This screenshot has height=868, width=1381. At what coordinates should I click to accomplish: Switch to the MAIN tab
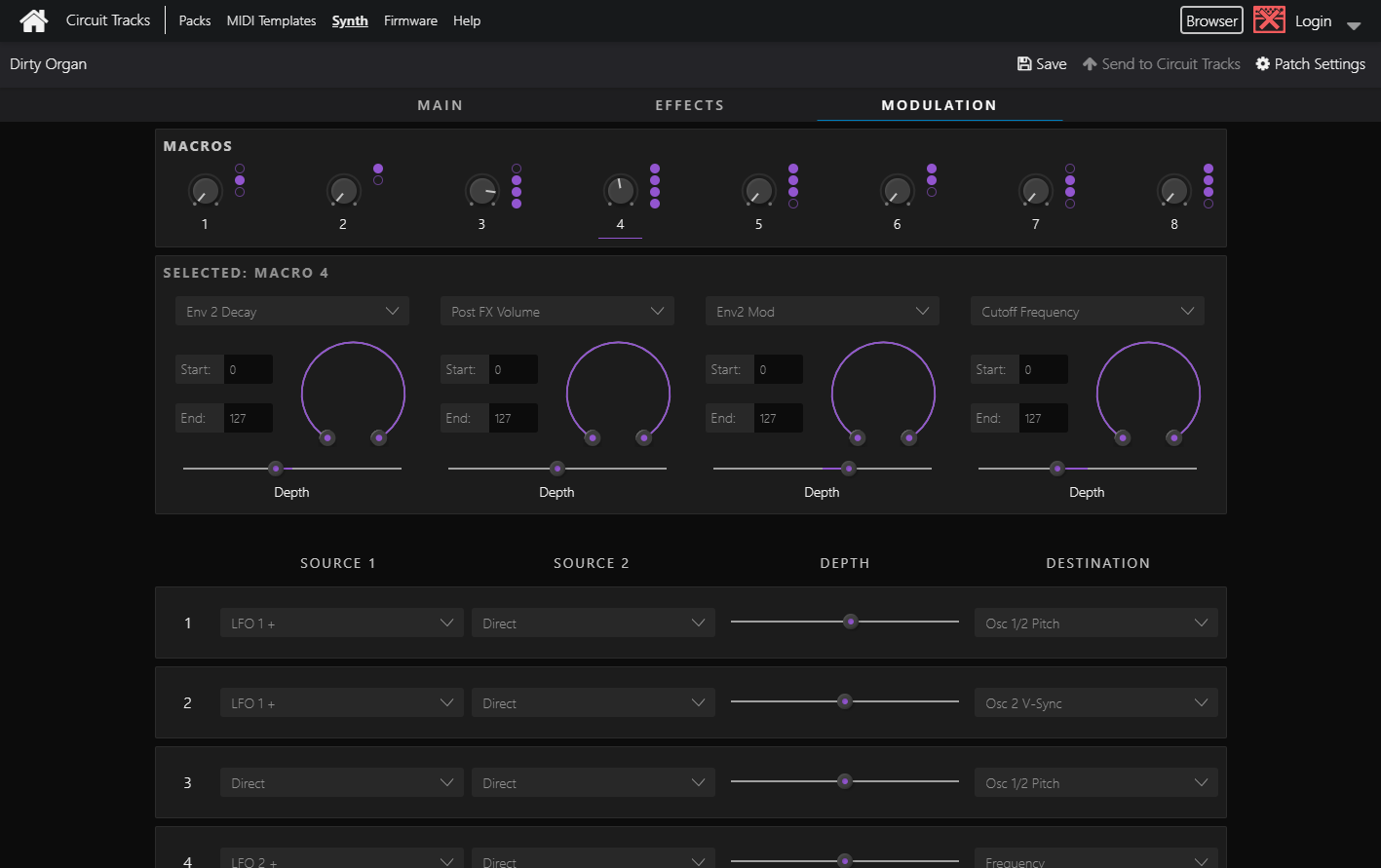click(440, 104)
